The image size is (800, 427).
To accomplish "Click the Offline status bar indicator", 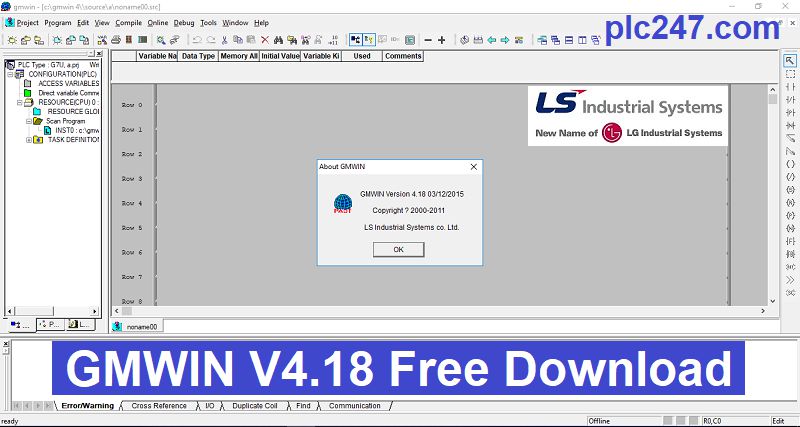I will click(x=599, y=421).
